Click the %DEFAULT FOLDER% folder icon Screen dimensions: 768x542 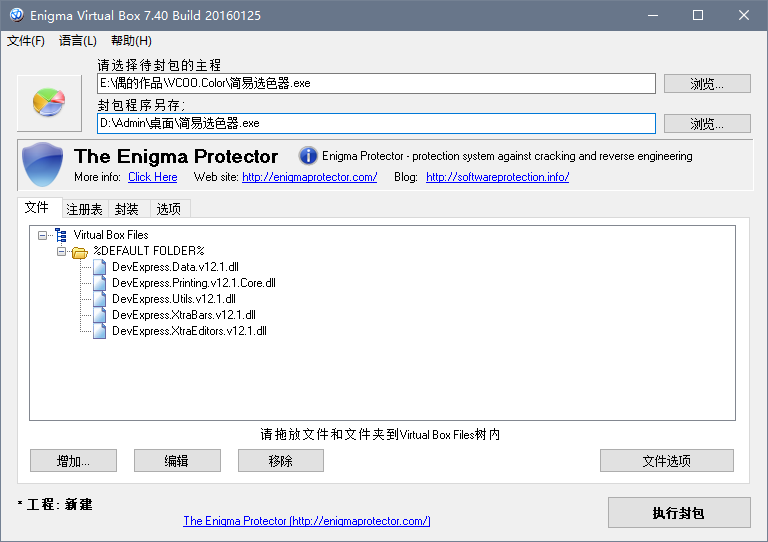[x=79, y=251]
